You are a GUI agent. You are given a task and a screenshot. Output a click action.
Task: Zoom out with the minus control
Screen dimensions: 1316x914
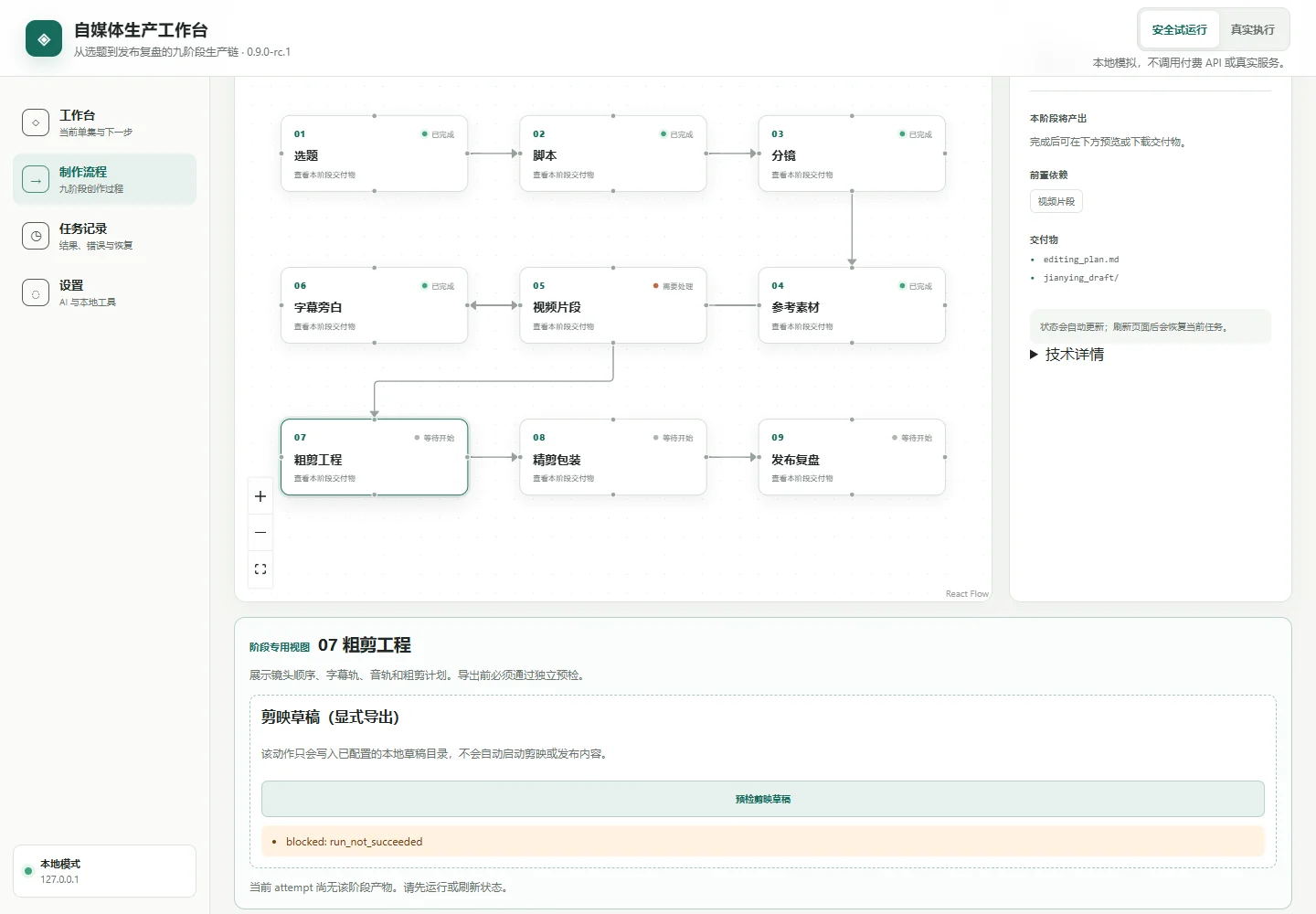(260, 532)
